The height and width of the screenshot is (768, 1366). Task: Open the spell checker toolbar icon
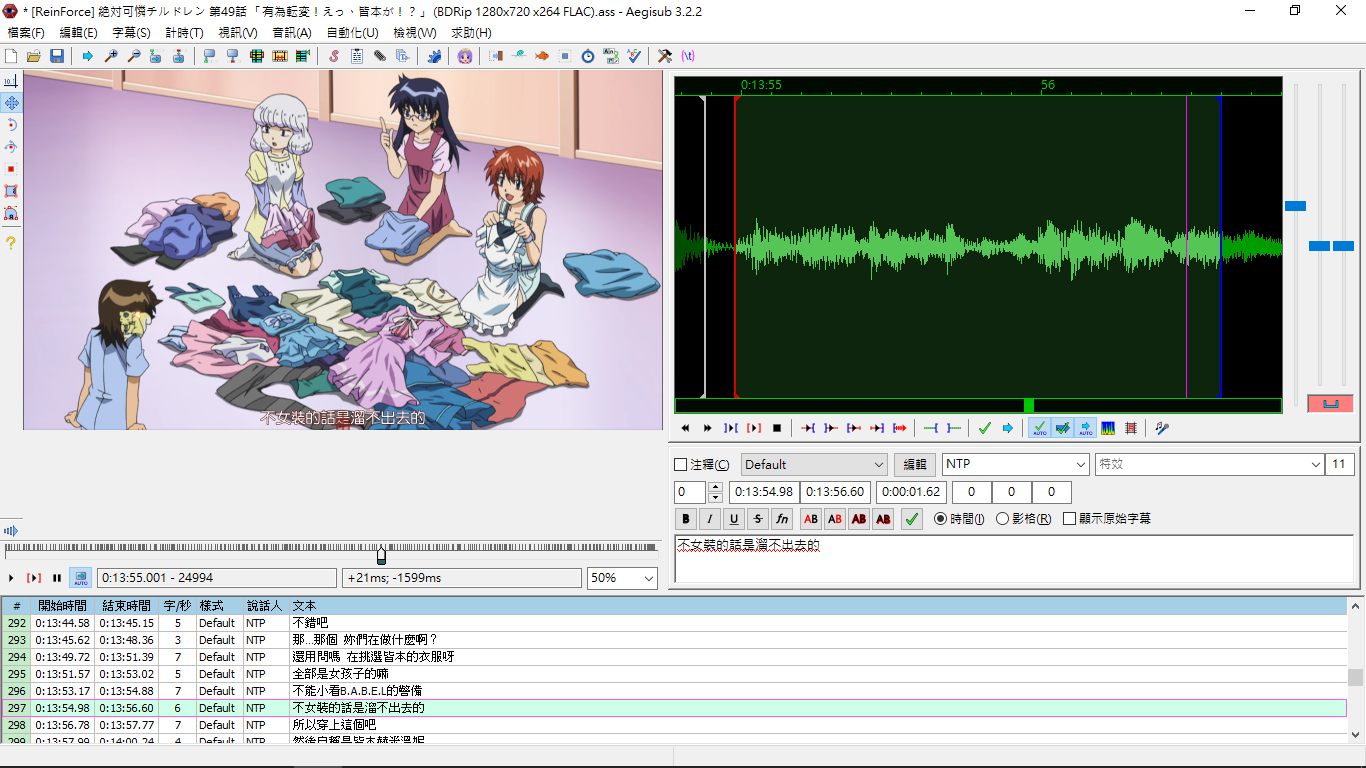(634, 56)
